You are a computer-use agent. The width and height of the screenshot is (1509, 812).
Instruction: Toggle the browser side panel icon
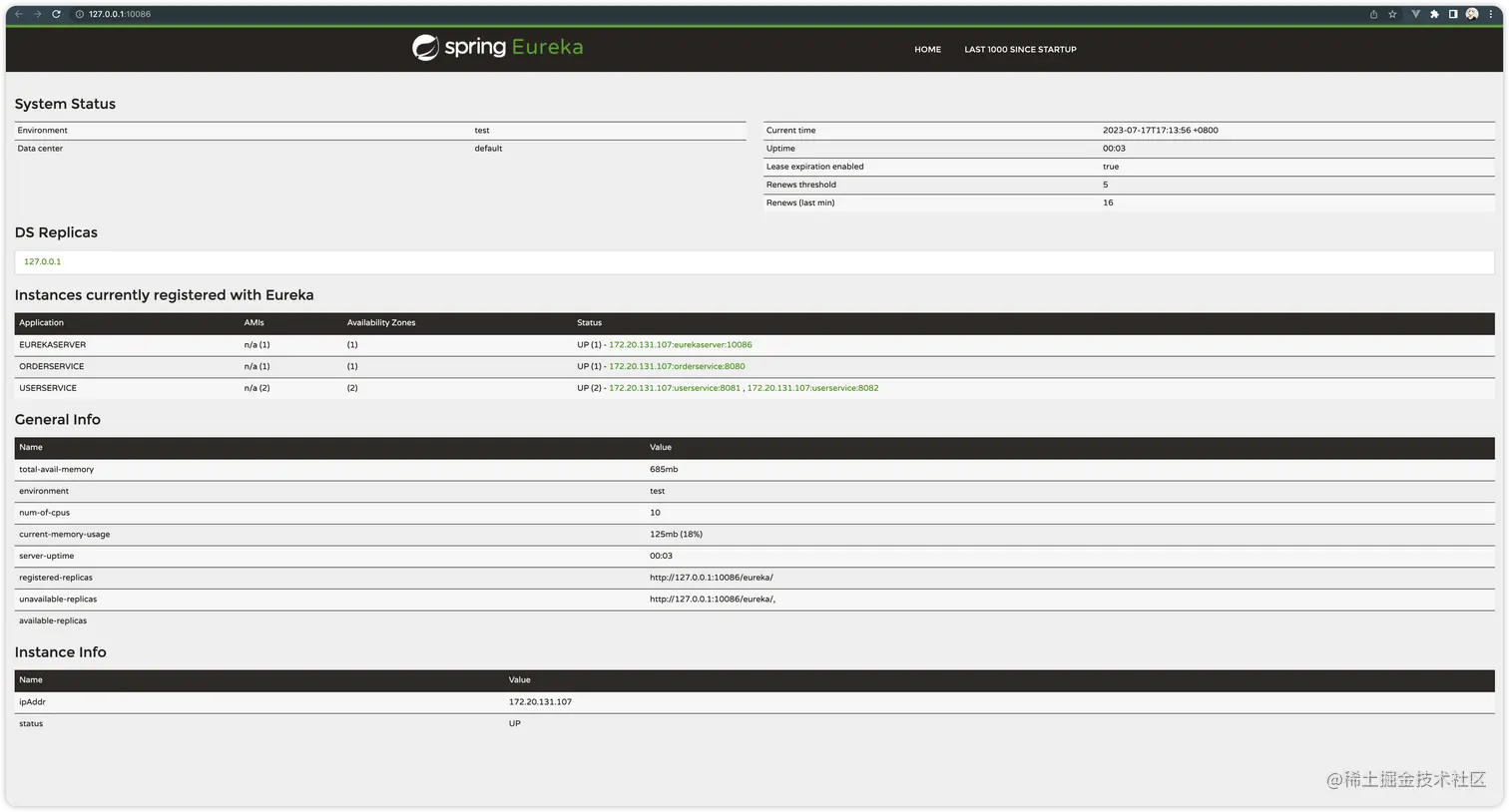pyautogui.click(x=1453, y=14)
